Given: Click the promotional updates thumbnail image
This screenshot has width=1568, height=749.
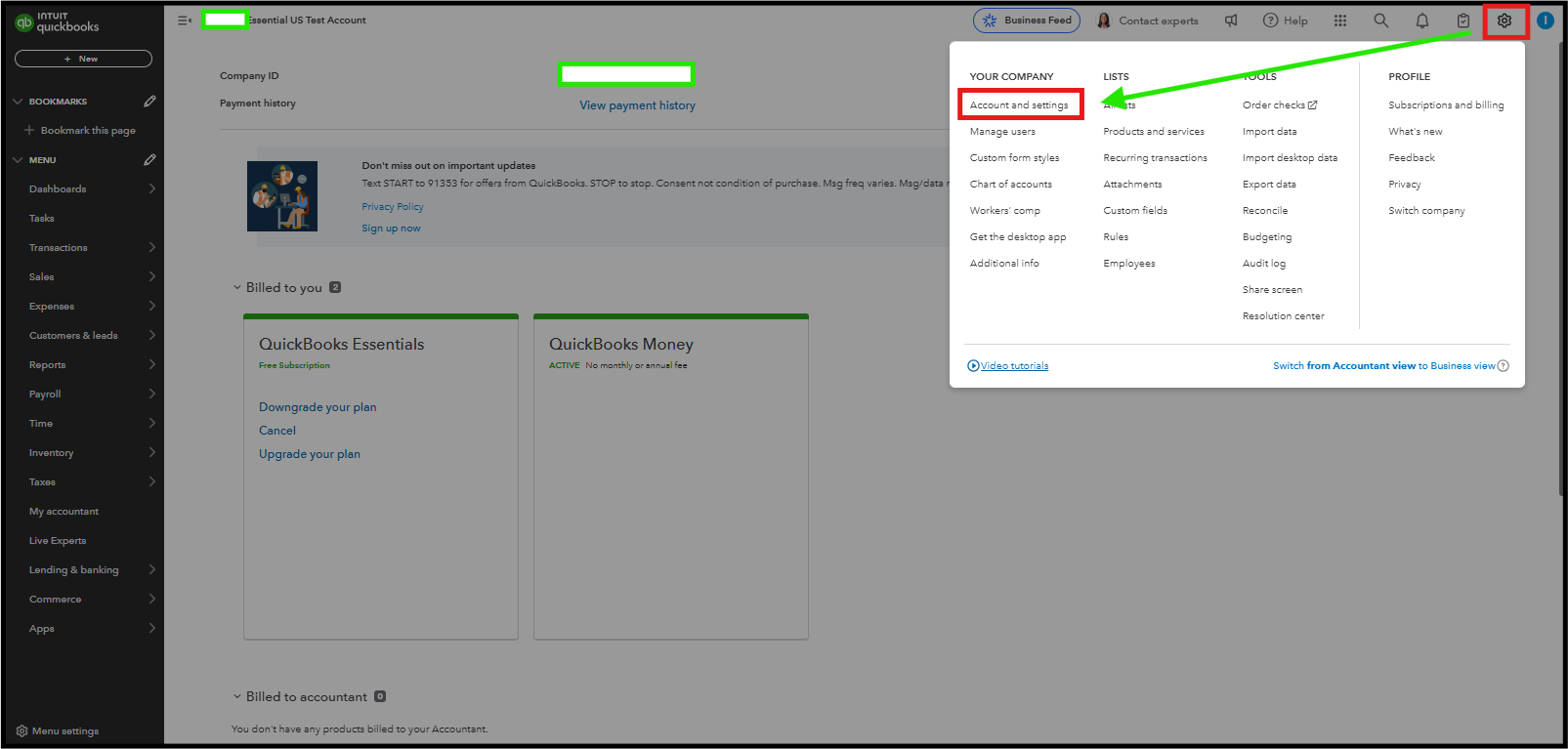Looking at the screenshot, I should click(x=282, y=196).
